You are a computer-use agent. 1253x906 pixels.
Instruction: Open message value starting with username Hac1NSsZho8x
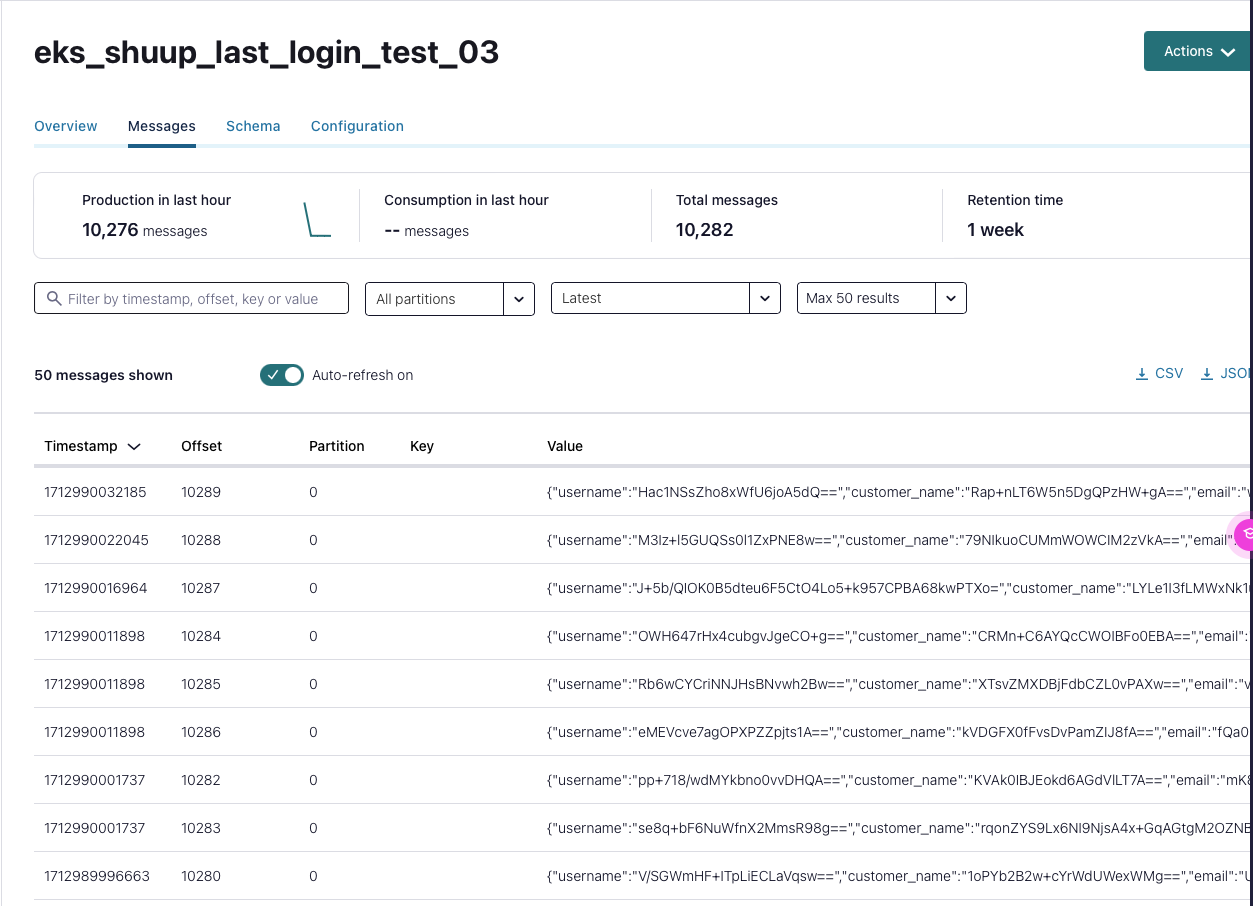[899, 492]
